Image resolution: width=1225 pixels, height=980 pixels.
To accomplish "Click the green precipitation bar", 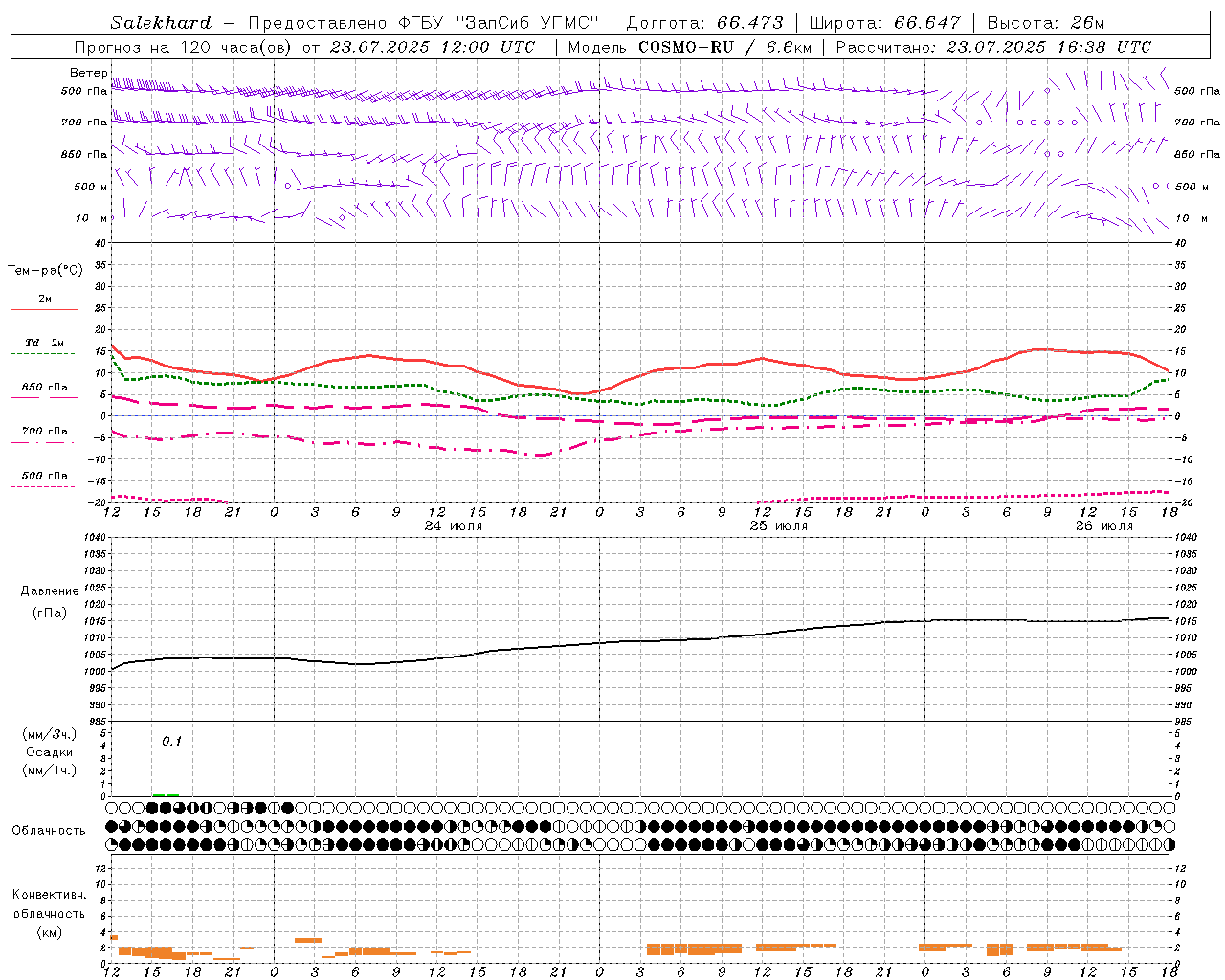I will (166, 794).
